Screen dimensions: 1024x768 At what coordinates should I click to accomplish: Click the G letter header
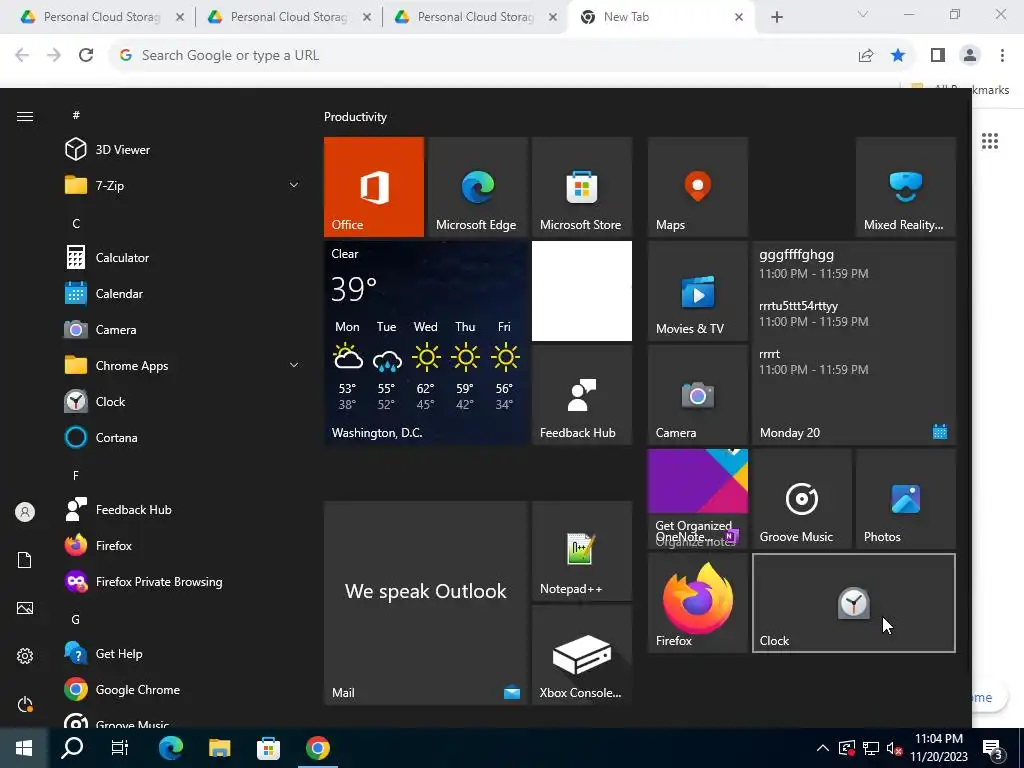[76, 619]
